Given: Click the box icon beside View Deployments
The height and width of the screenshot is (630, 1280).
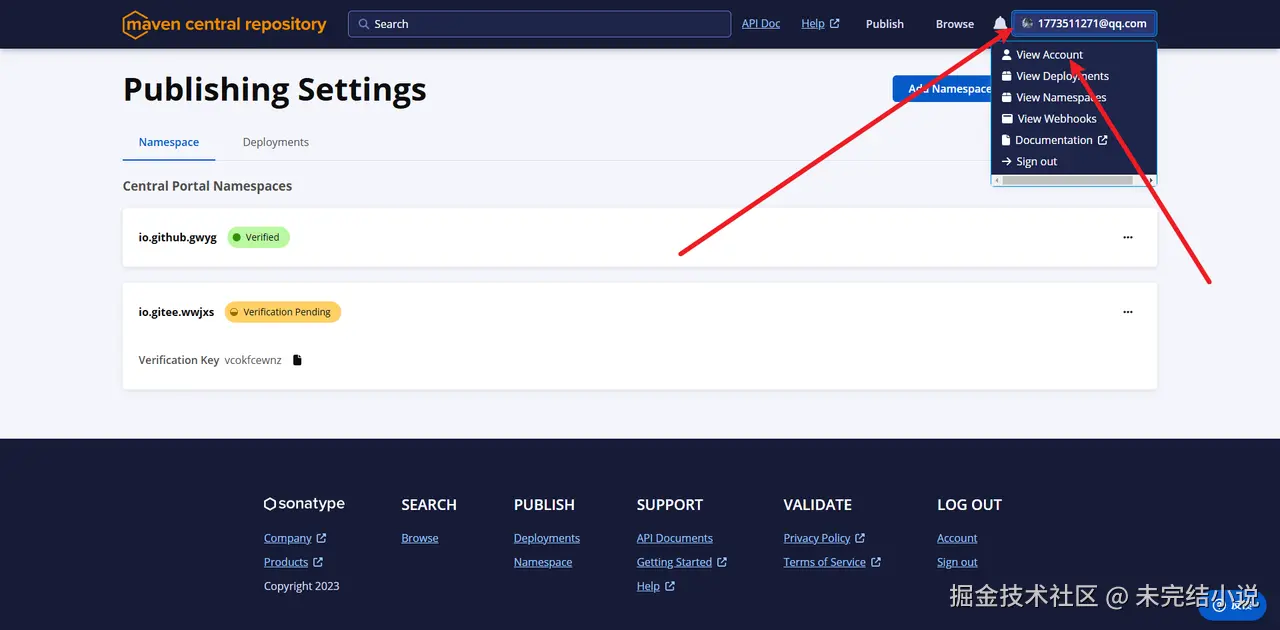Looking at the screenshot, I should (1007, 76).
